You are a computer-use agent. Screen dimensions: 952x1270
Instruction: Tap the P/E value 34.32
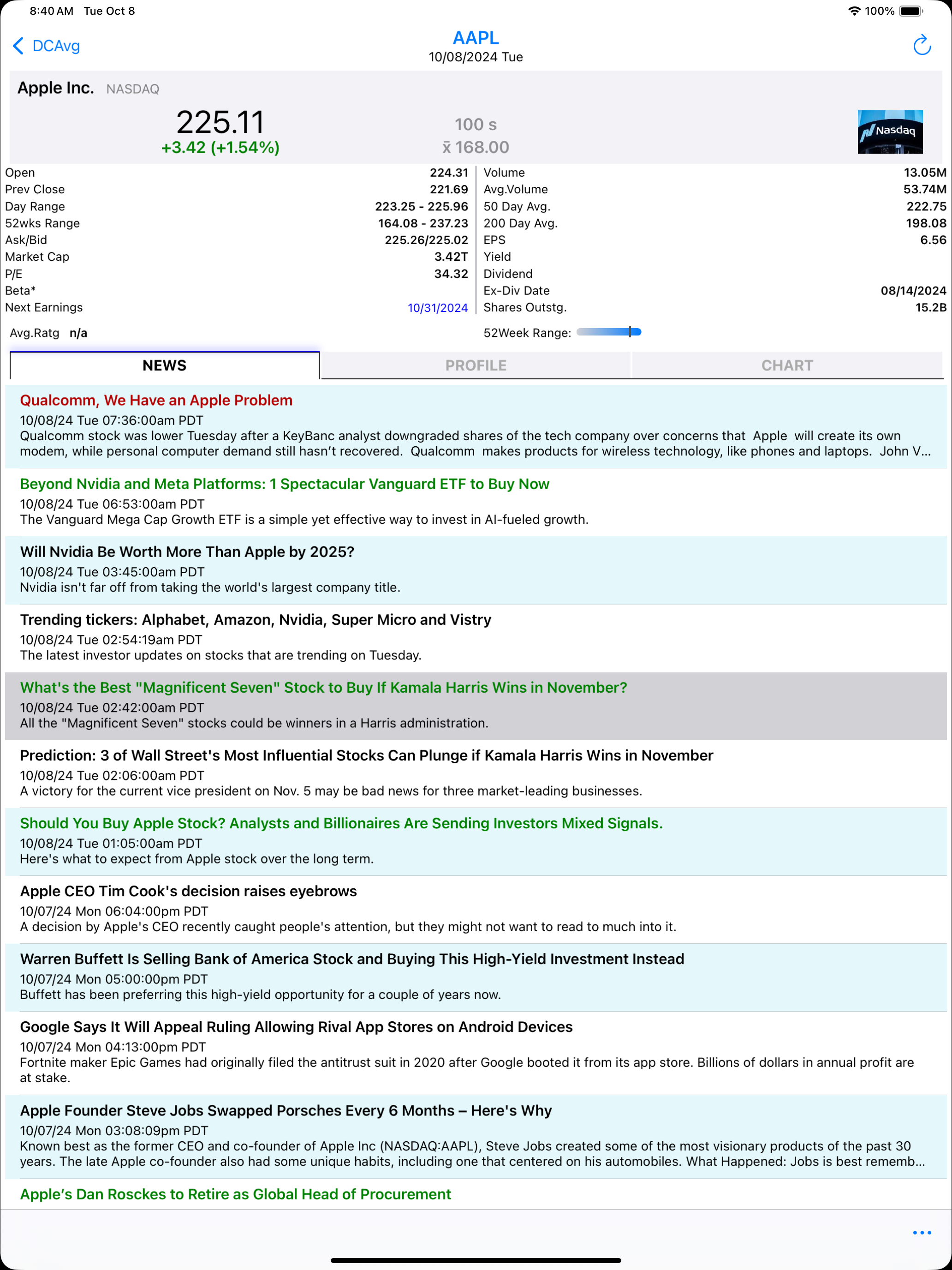[x=451, y=274]
